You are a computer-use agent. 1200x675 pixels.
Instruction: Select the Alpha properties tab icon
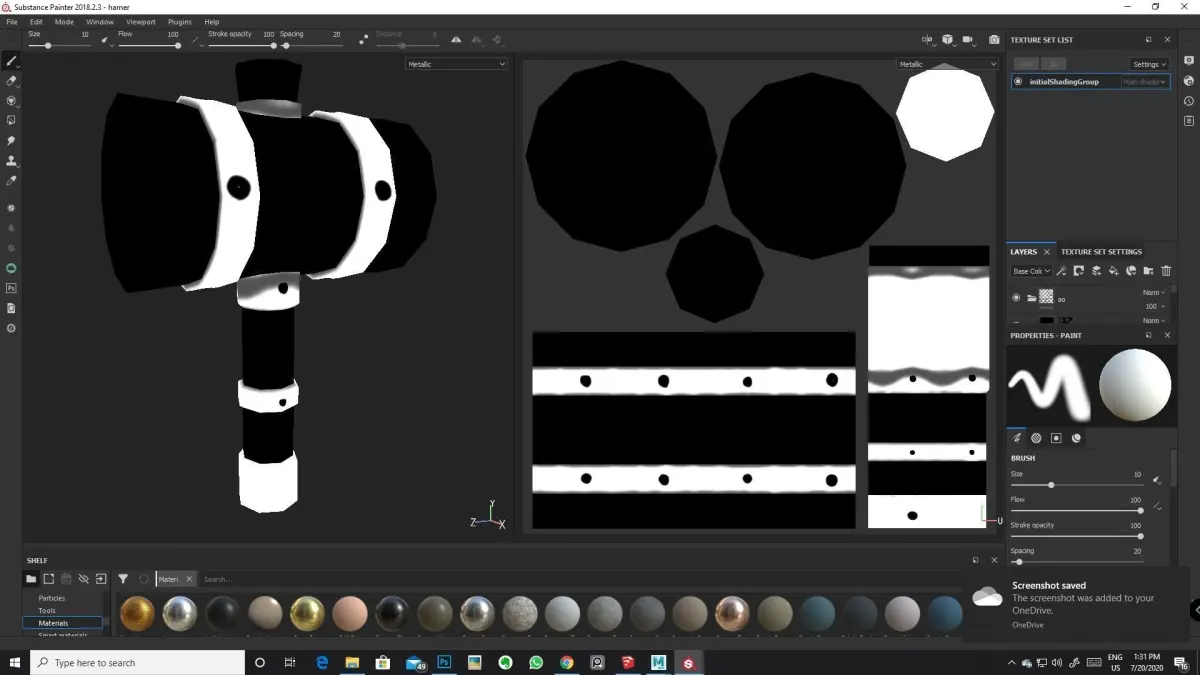[x=1037, y=438]
